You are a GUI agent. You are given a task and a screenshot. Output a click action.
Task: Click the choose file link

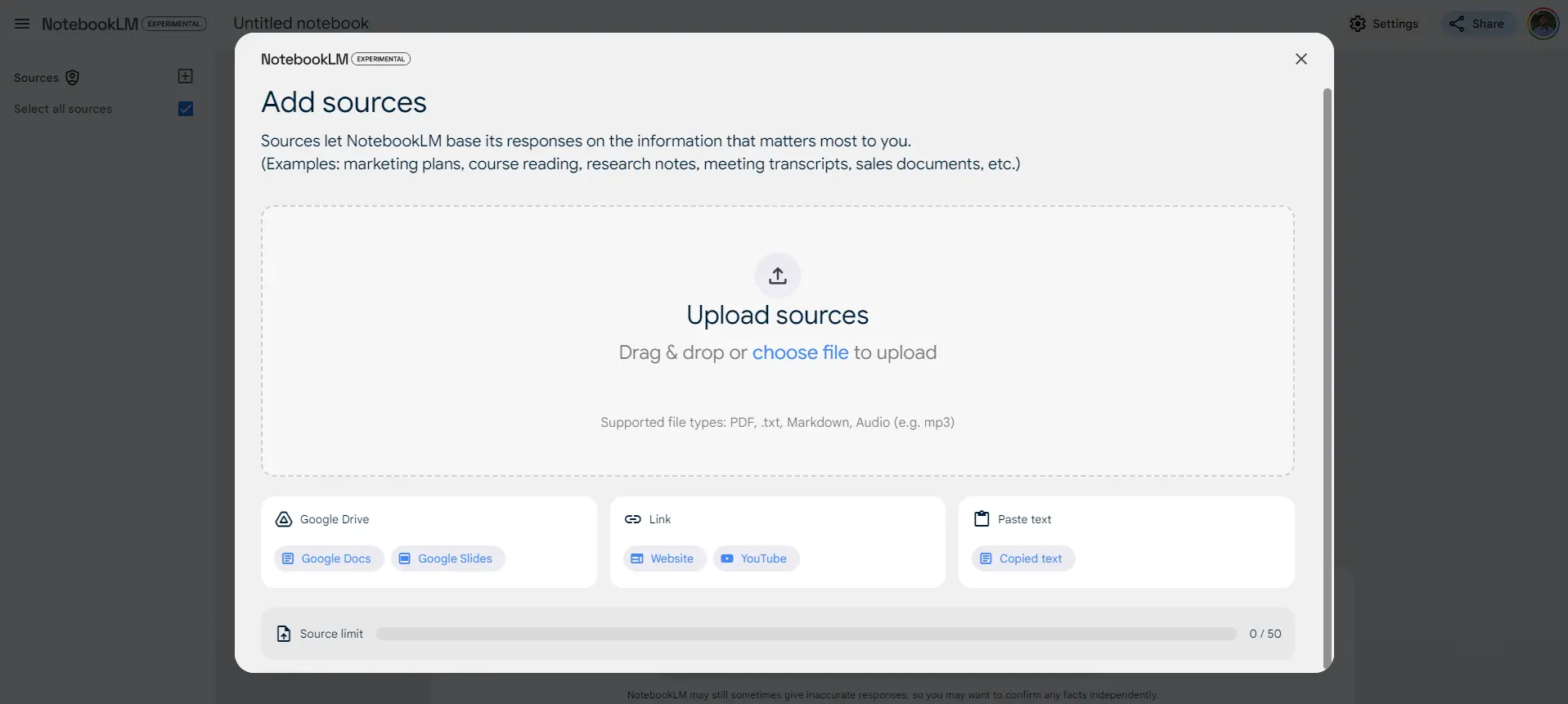(x=800, y=352)
